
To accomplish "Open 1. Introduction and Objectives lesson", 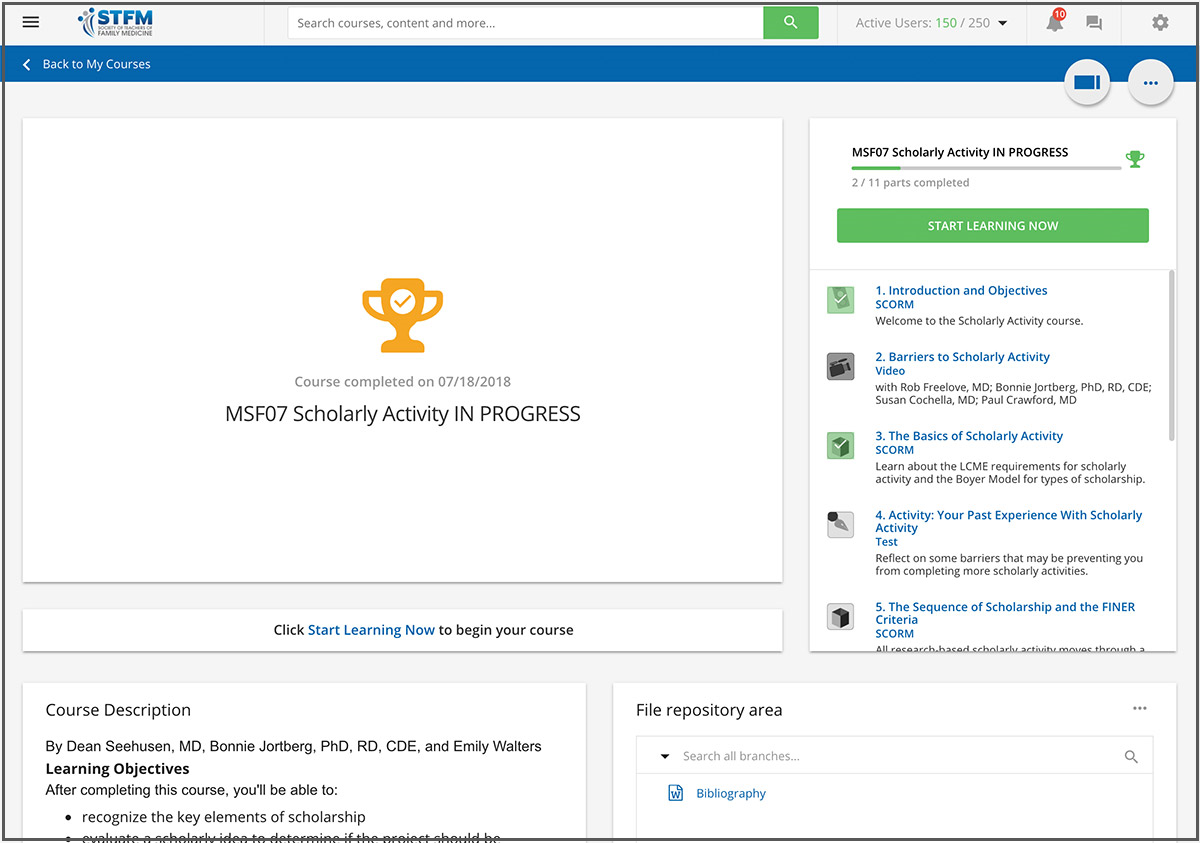I will point(962,291).
